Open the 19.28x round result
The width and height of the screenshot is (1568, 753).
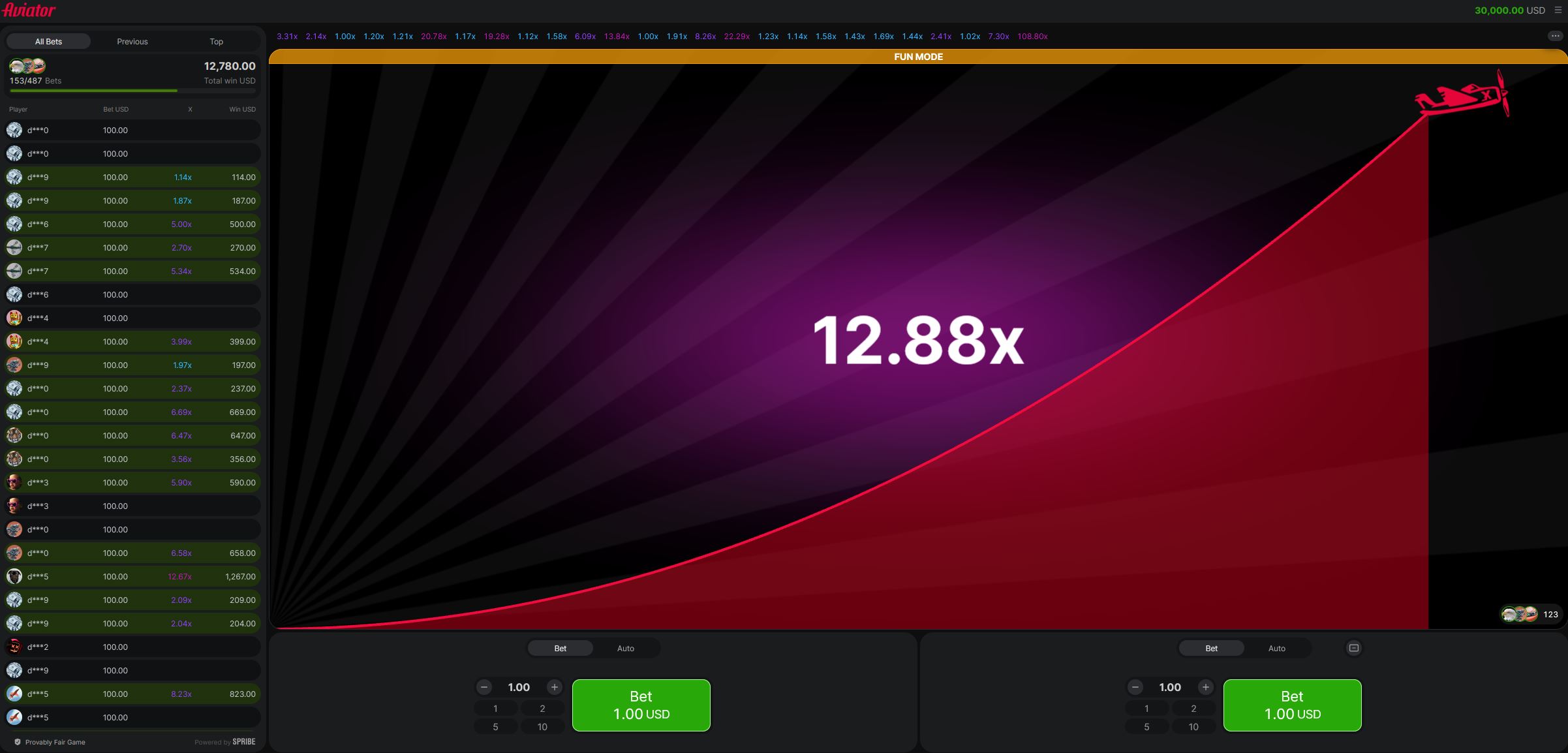click(x=497, y=37)
